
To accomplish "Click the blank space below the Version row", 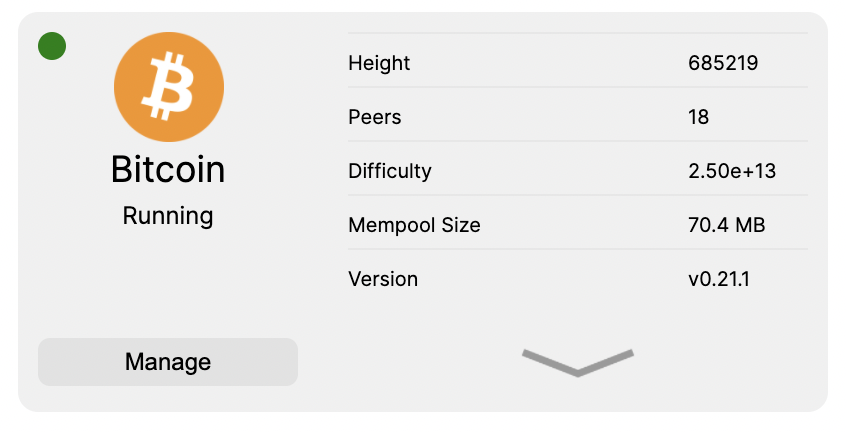I will click(x=577, y=321).
